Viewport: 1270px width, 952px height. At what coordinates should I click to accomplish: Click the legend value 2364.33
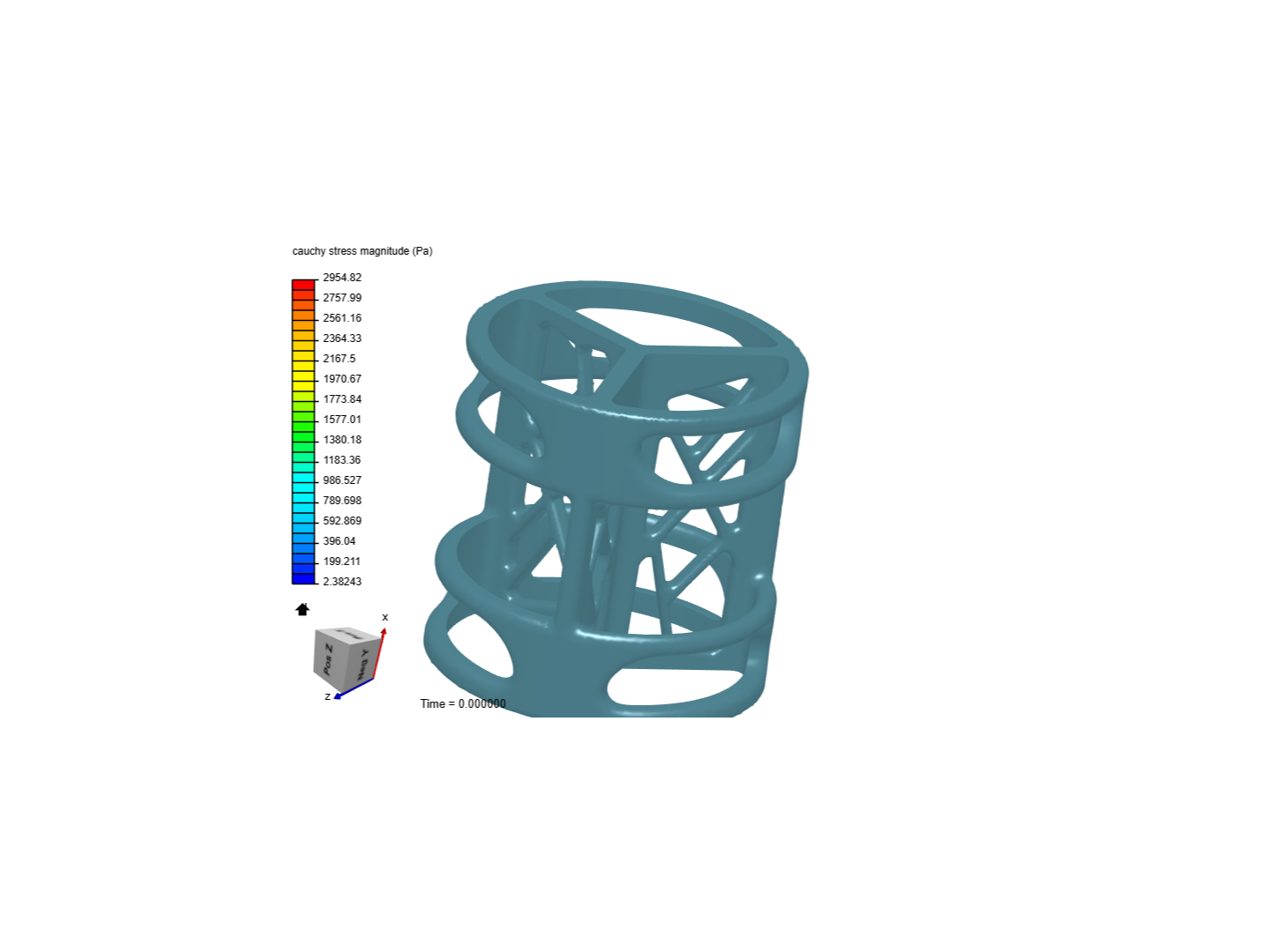point(342,338)
